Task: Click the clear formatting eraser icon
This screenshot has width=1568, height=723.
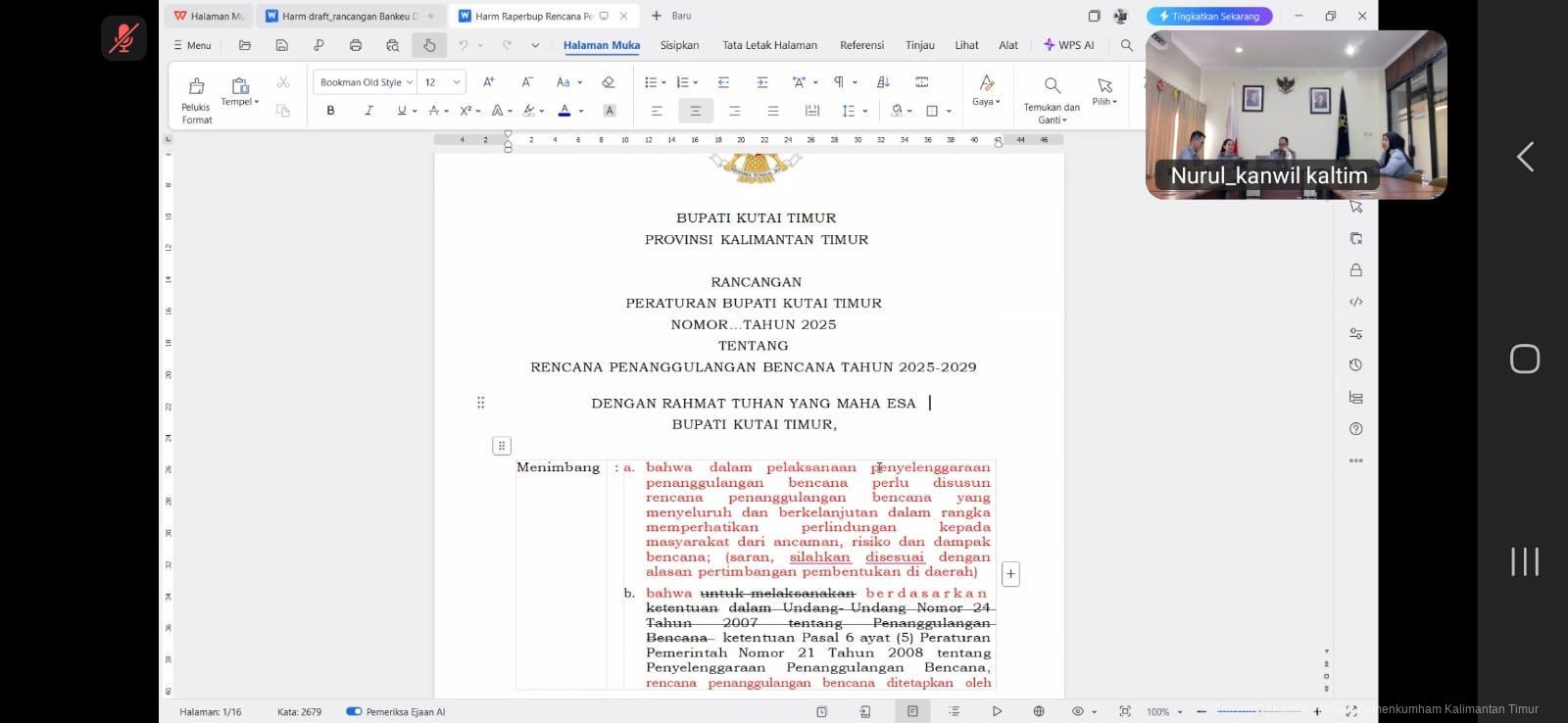Action: (608, 82)
